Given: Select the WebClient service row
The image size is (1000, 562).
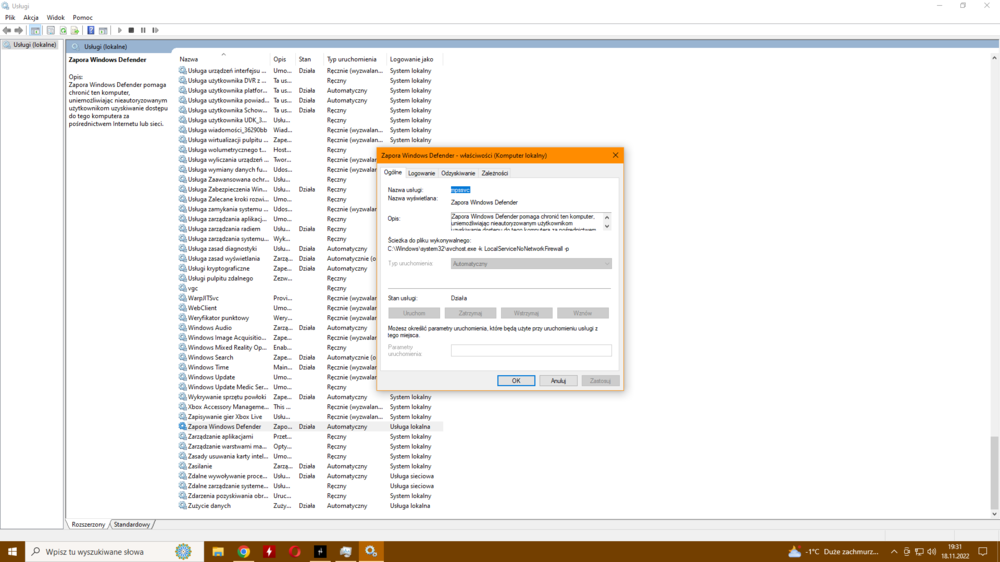Looking at the screenshot, I should pos(310,308).
